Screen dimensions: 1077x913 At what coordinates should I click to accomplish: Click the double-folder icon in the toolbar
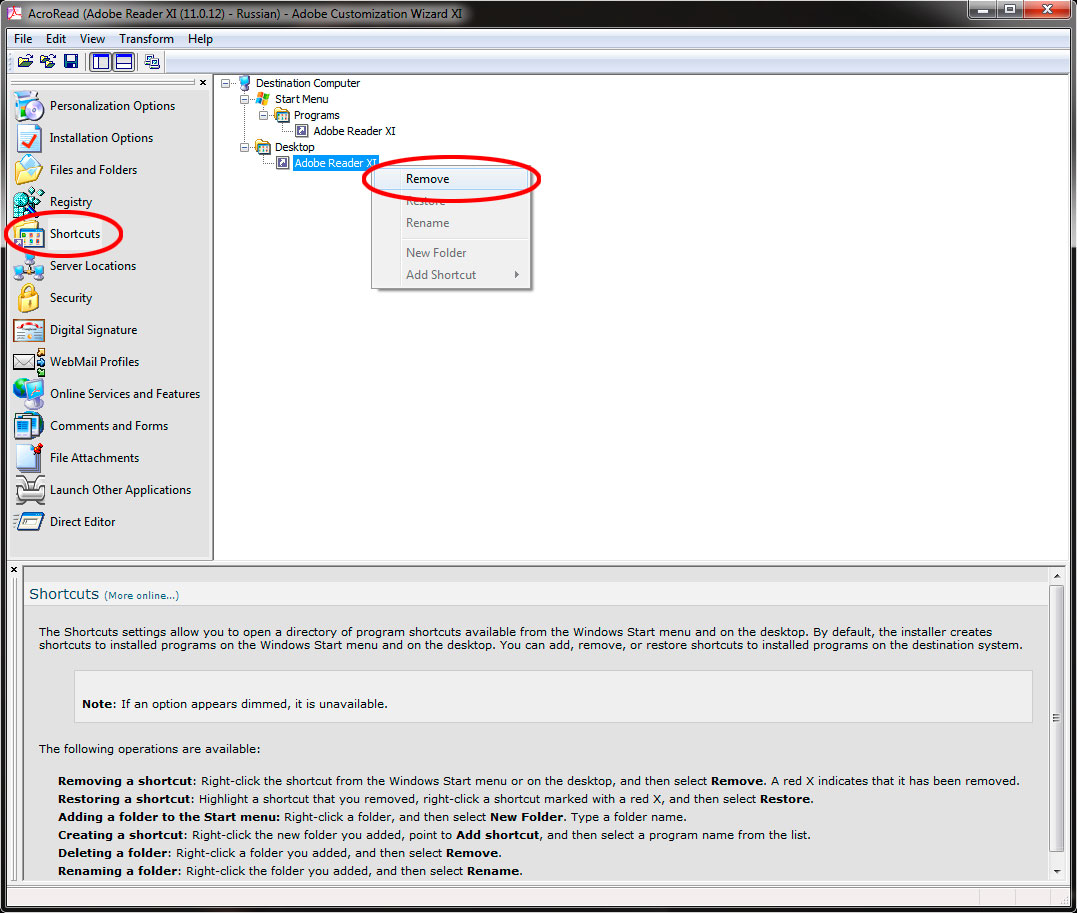tap(47, 62)
